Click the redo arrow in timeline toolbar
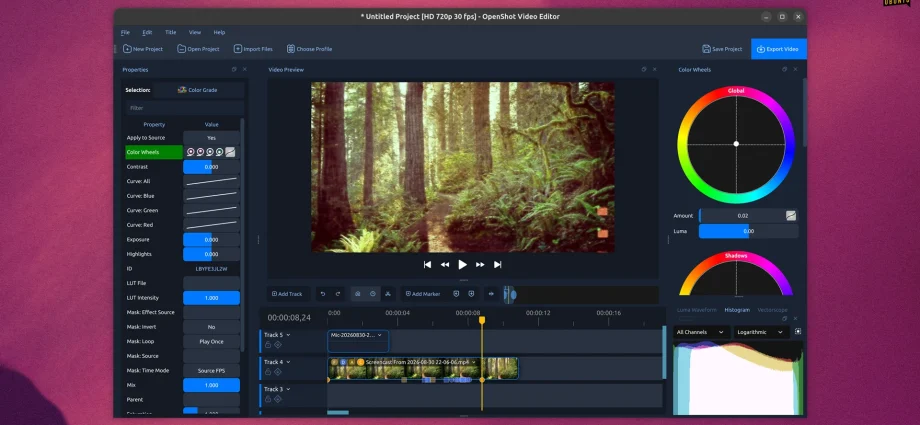The height and width of the screenshot is (425, 920). pos(338,294)
